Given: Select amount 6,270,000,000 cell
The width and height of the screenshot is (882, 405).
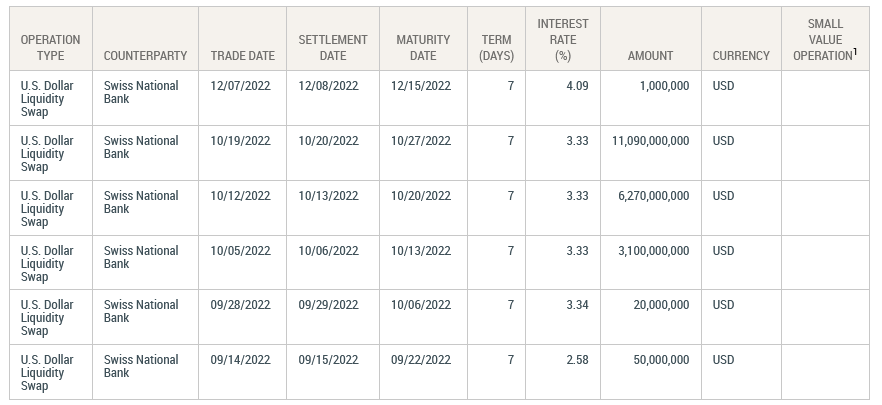Looking at the screenshot, I should pyautogui.click(x=651, y=208).
